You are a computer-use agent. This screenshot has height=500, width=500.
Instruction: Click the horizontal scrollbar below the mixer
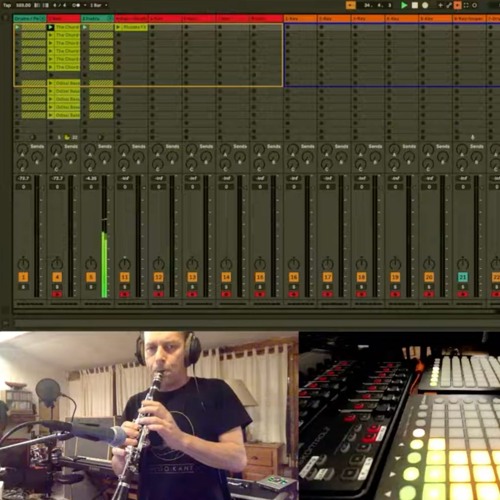[255, 311]
